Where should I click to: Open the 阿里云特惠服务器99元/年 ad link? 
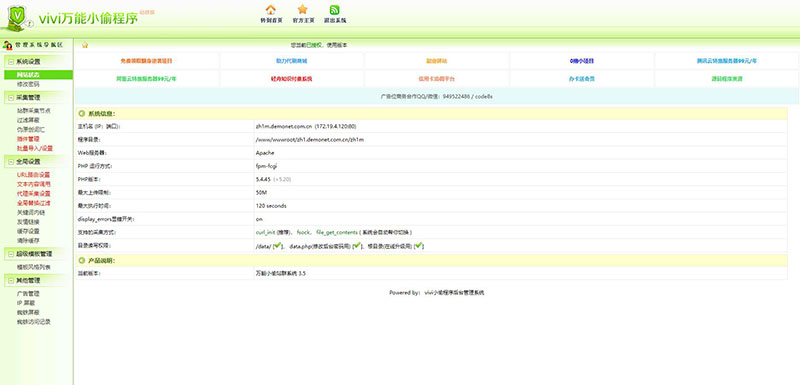pos(146,79)
